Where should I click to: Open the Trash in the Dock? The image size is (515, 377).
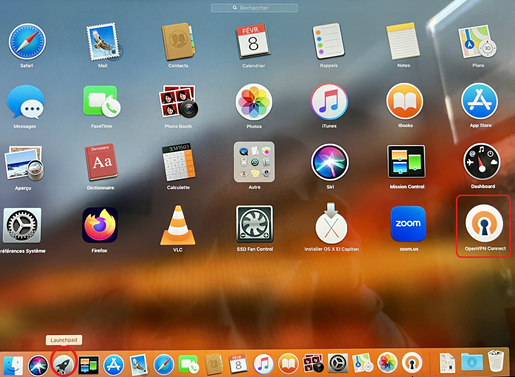pos(496,360)
